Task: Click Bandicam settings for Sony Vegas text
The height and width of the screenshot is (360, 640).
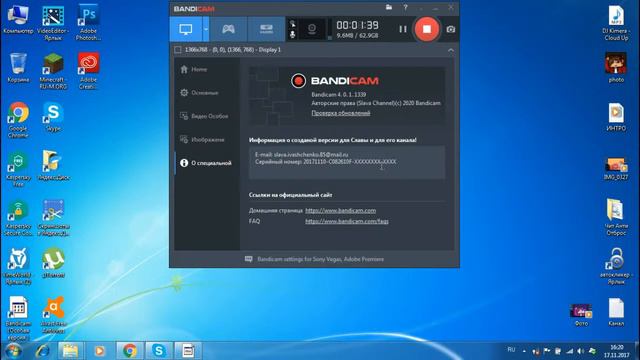Action: pos(320,259)
